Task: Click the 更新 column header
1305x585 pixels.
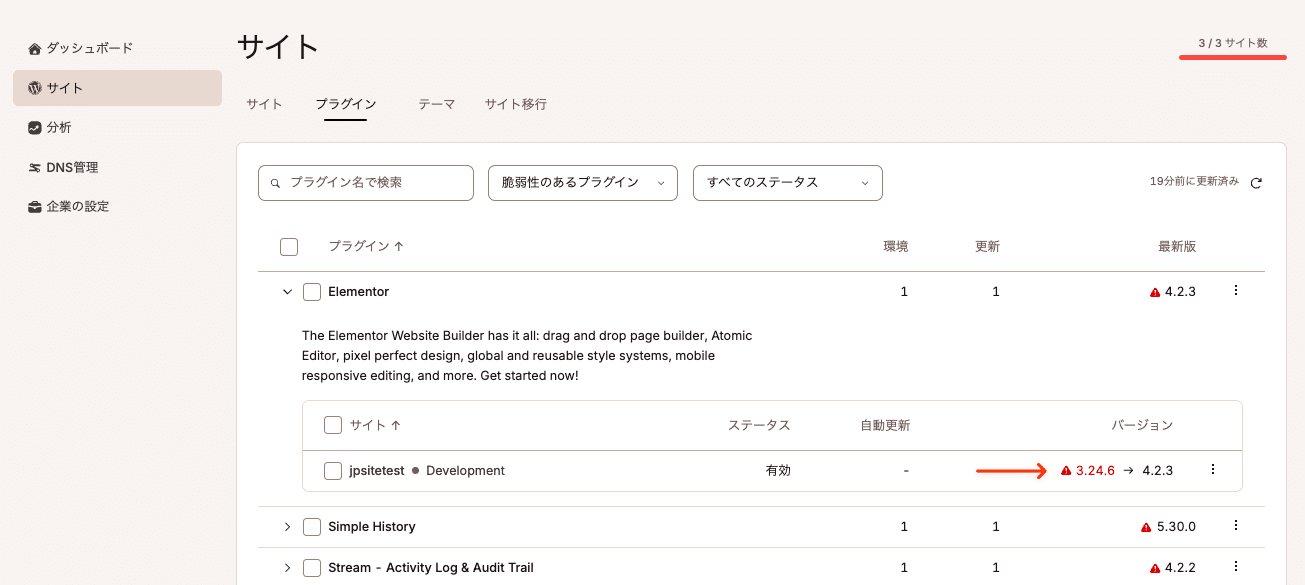Action: pos(987,247)
